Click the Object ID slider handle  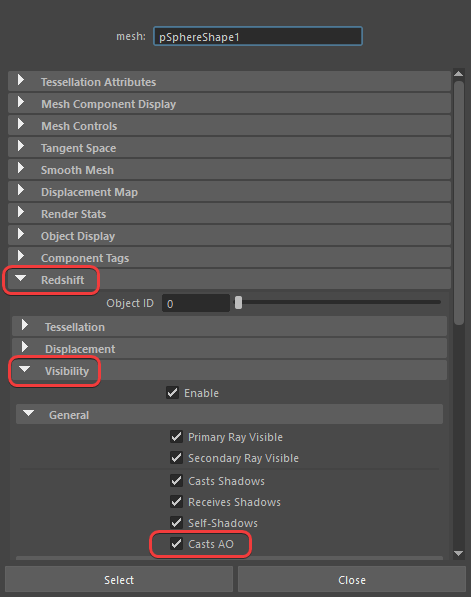[x=238, y=303]
